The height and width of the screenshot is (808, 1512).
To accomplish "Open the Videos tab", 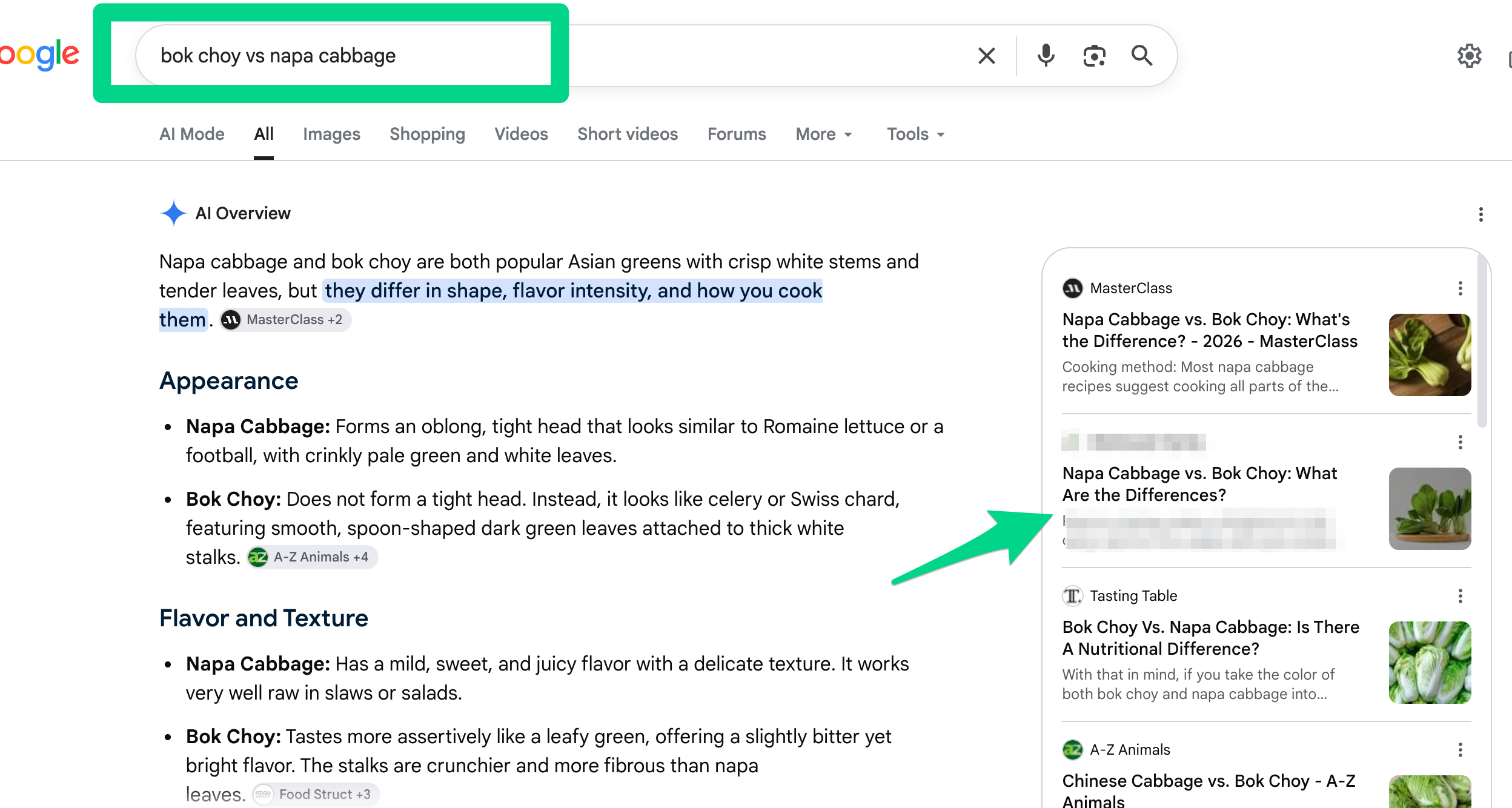I will coord(521,134).
